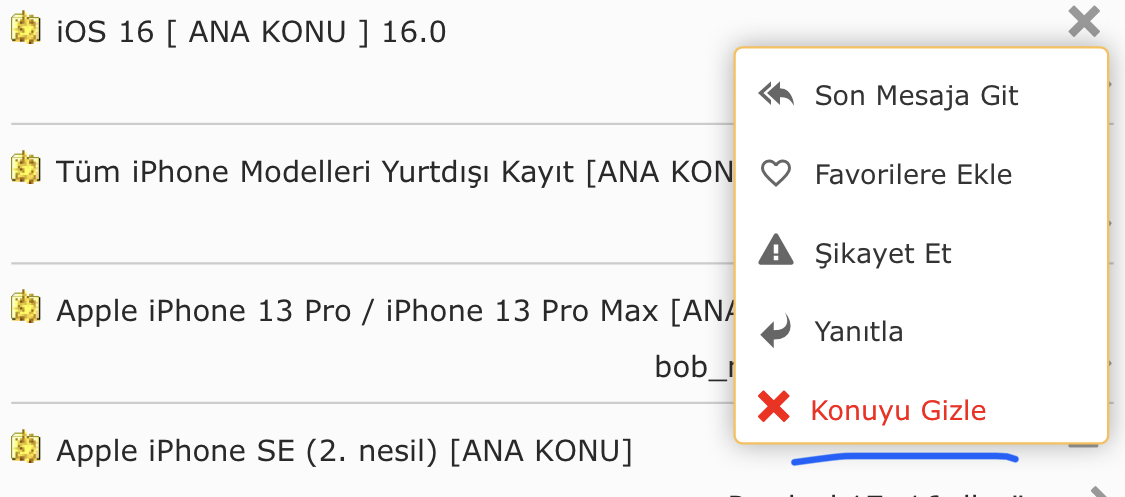Click the iPhone SE topic folder icon
The image size is (1125, 497).
pos(26,446)
